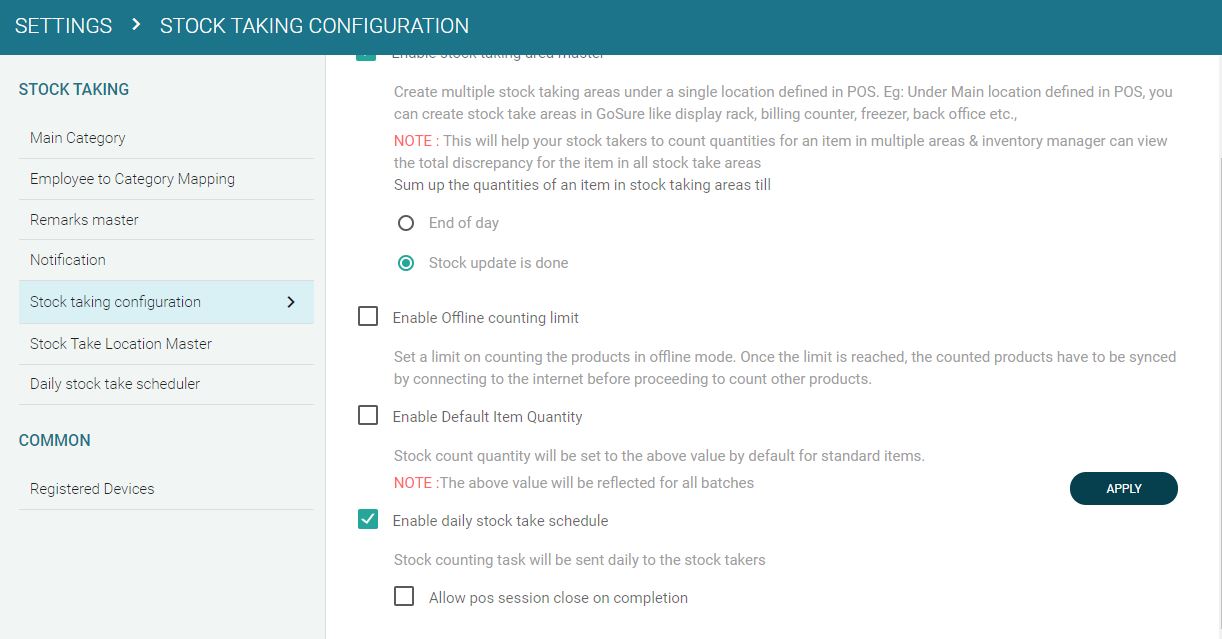Open Stock Take Location Master

[x=121, y=344]
